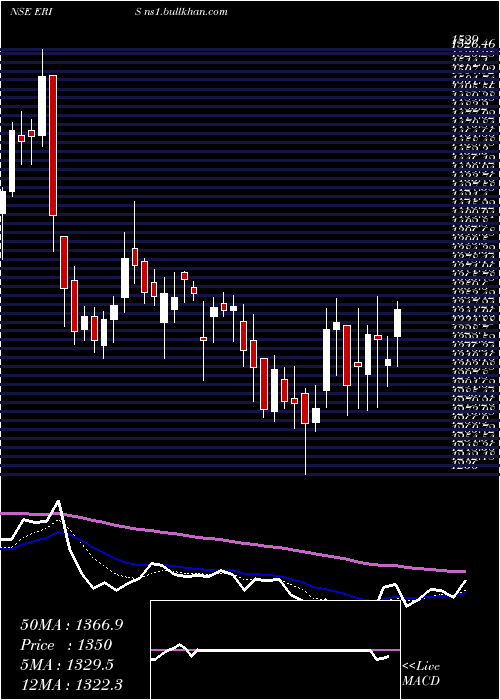Image resolution: width=500 pixels, height=700 pixels.
Task: Click the NSE ERI ticker title
Action: (x=32, y=12)
